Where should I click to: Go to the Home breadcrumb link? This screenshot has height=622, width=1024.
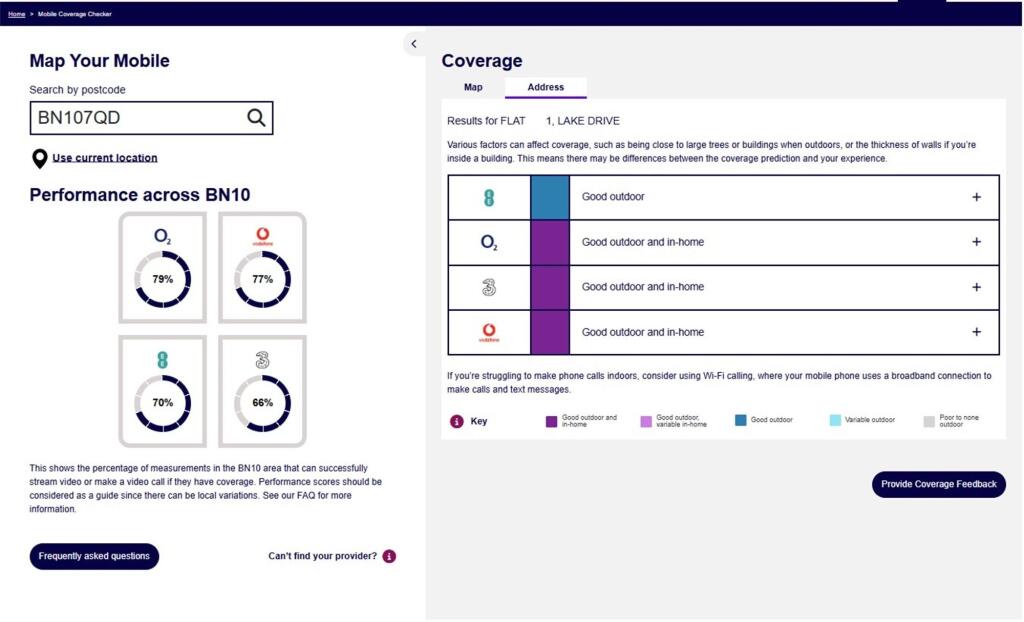17,14
